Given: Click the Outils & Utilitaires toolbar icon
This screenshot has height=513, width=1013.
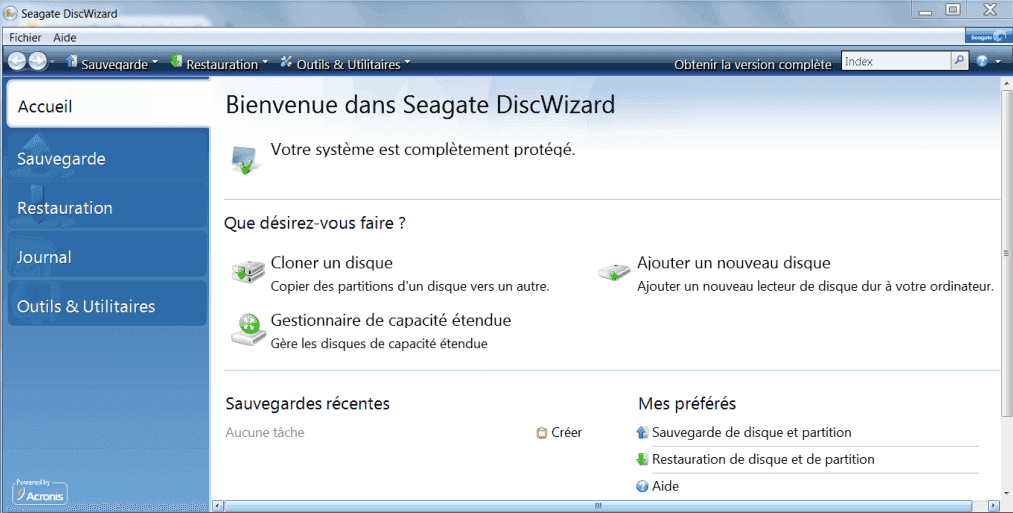Looking at the screenshot, I should pos(286,62).
